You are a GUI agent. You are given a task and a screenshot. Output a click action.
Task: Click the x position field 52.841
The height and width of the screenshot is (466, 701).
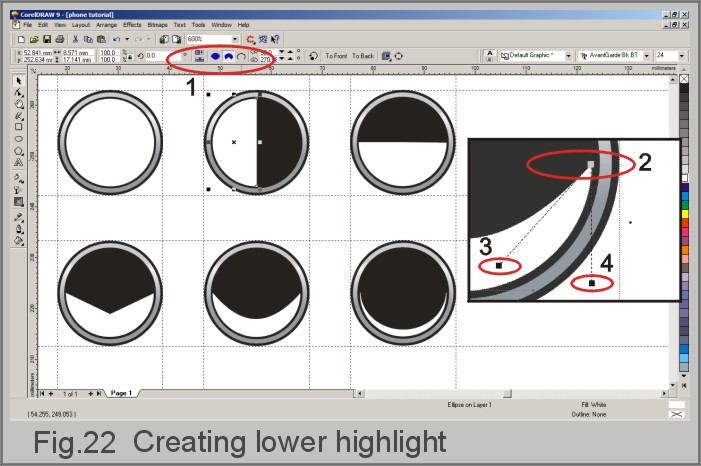[38, 53]
